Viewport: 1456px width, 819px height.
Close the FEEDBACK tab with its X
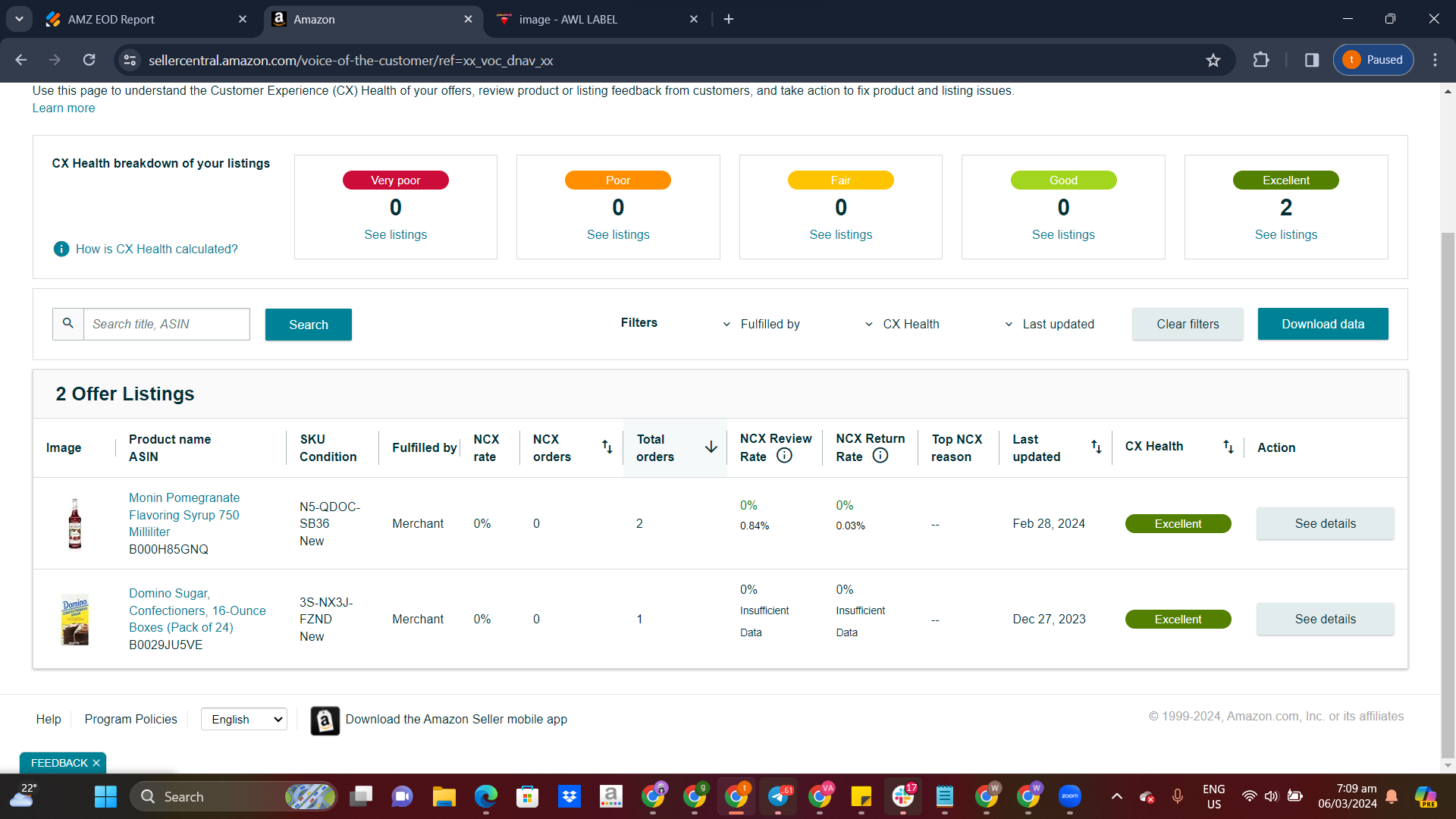(96, 763)
